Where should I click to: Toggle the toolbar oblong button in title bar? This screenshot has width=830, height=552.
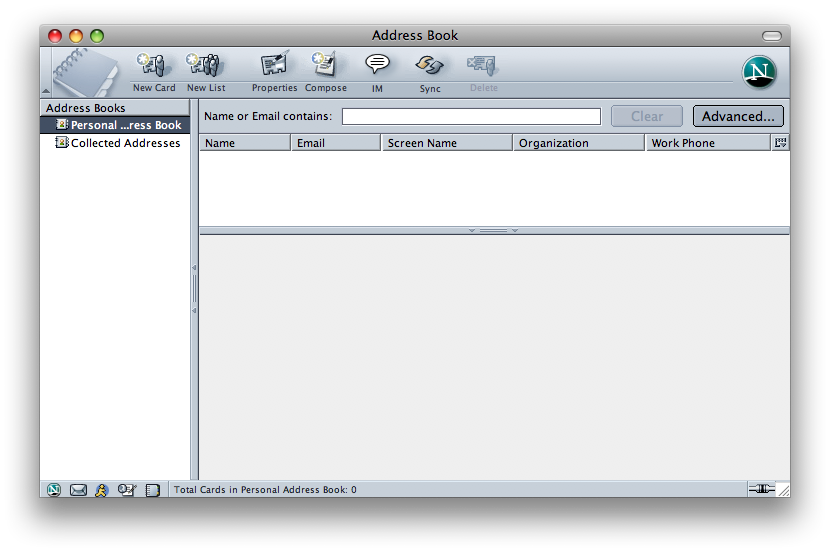[x=771, y=36]
